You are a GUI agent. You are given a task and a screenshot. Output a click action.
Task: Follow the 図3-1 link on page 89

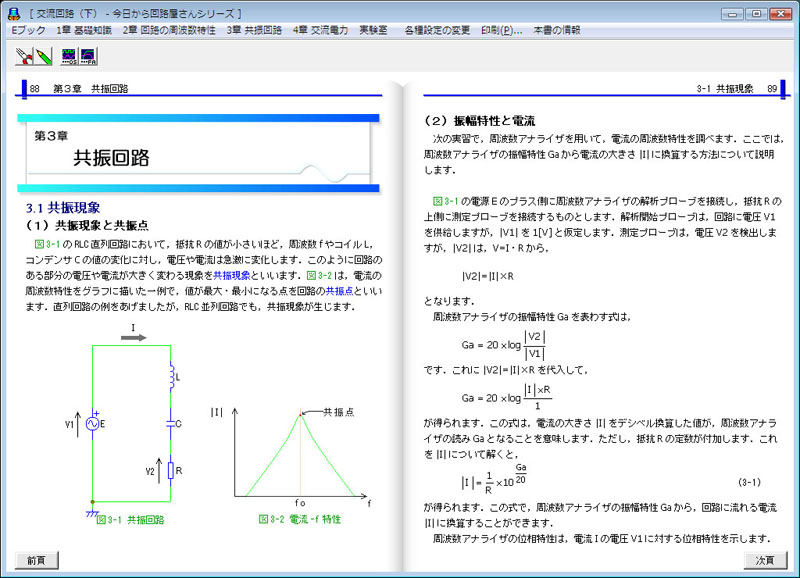pos(445,202)
